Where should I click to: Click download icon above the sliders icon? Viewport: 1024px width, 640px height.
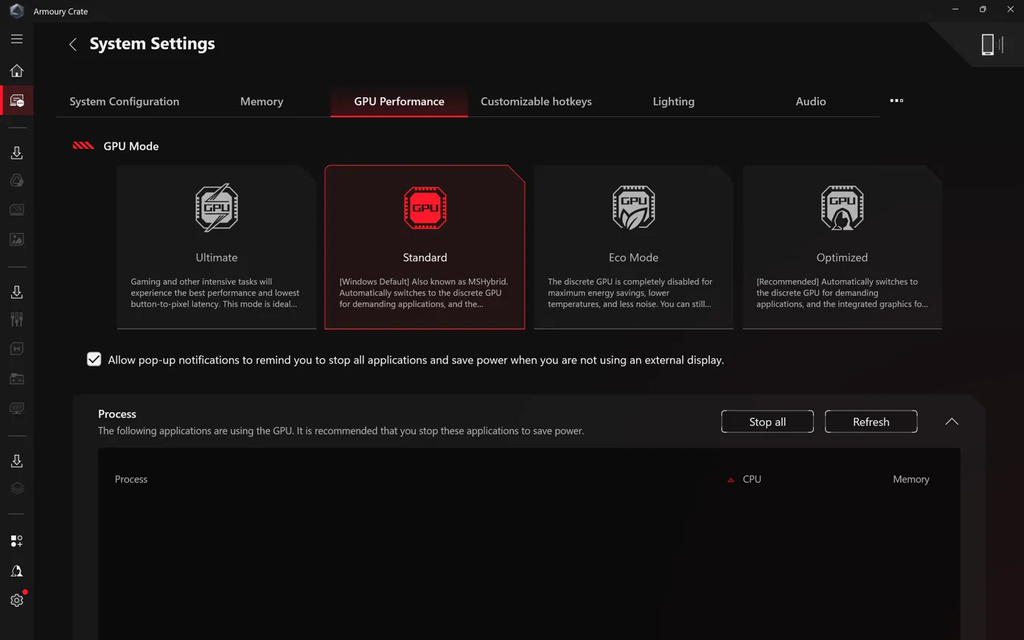(17, 291)
